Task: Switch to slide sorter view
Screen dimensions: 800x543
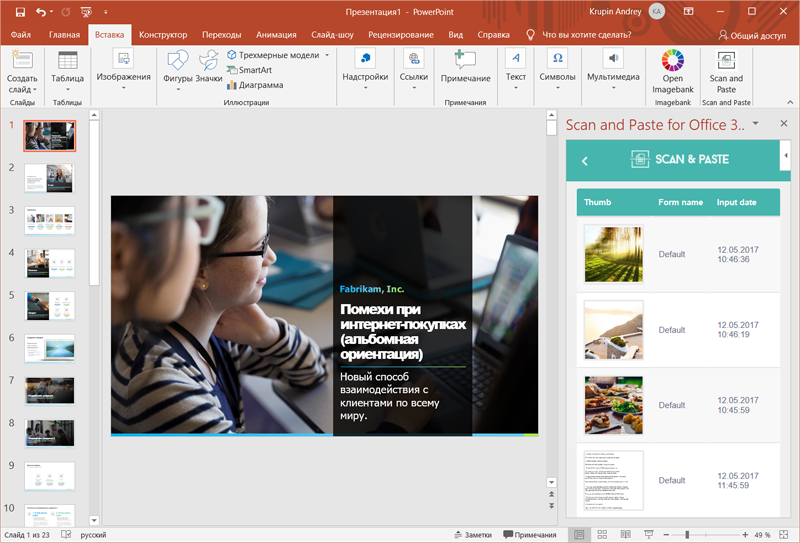Action: point(602,535)
